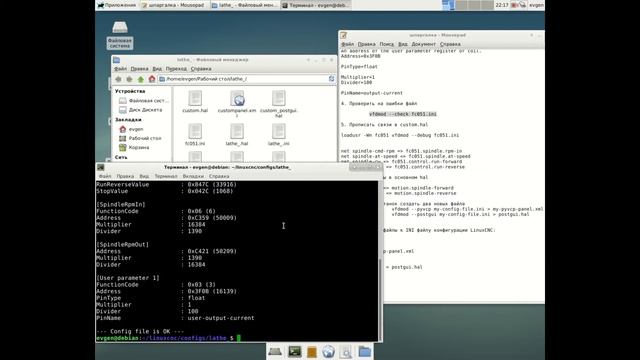Open evgen user menu in panel
The width and height of the screenshot is (640, 360).
(x=536, y=5)
